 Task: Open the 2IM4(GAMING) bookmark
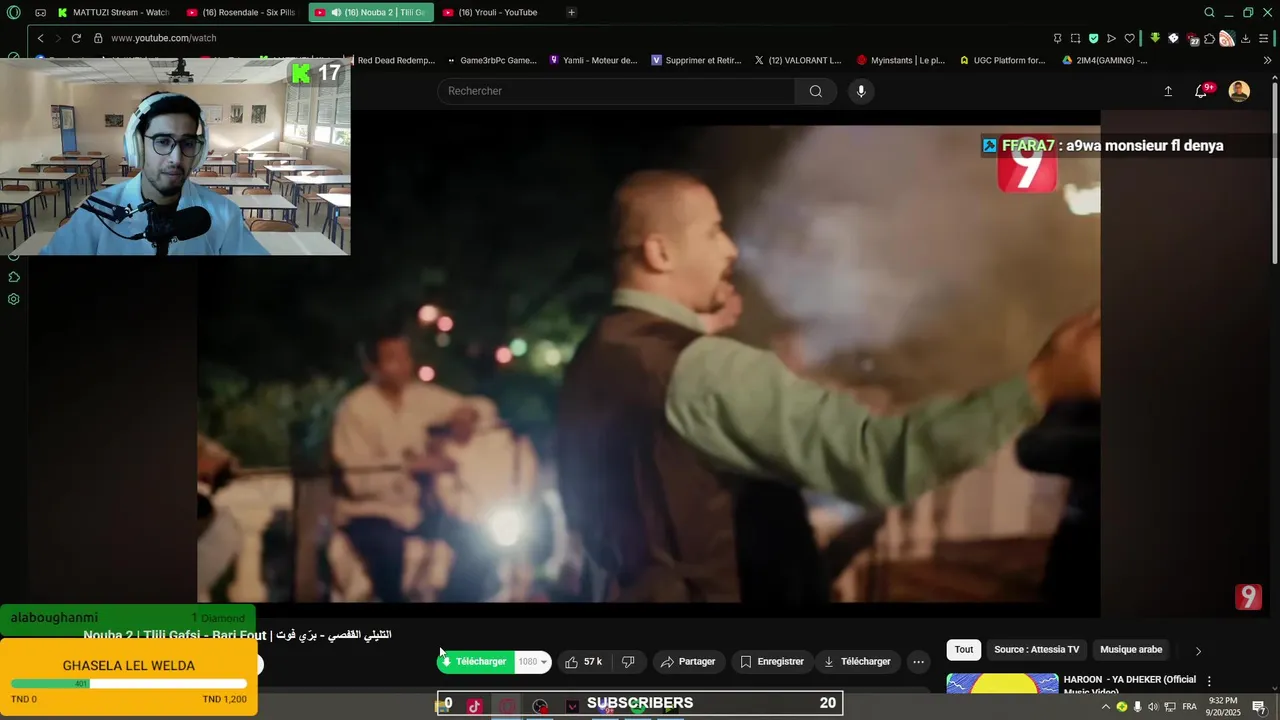[x=1104, y=60]
